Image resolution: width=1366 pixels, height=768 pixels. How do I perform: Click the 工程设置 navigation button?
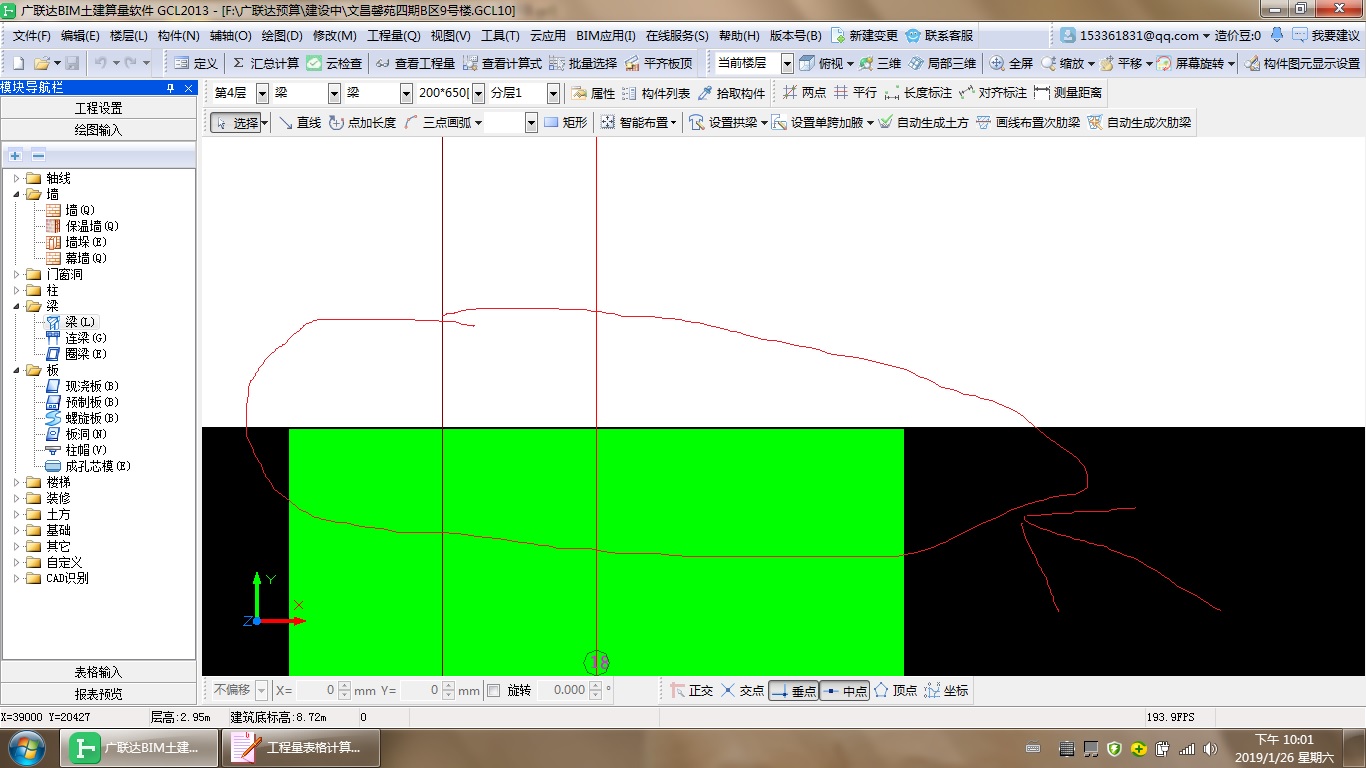(x=98, y=108)
